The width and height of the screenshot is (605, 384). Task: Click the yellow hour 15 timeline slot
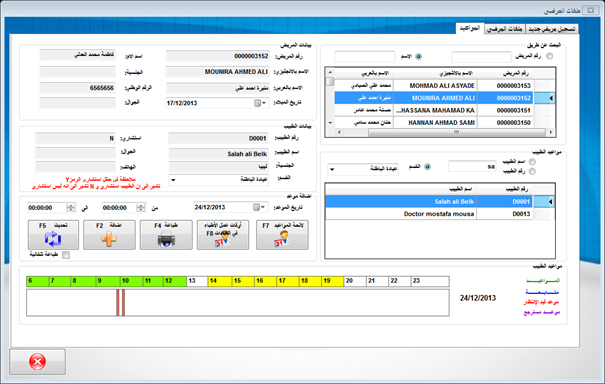[x=242, y=281]
